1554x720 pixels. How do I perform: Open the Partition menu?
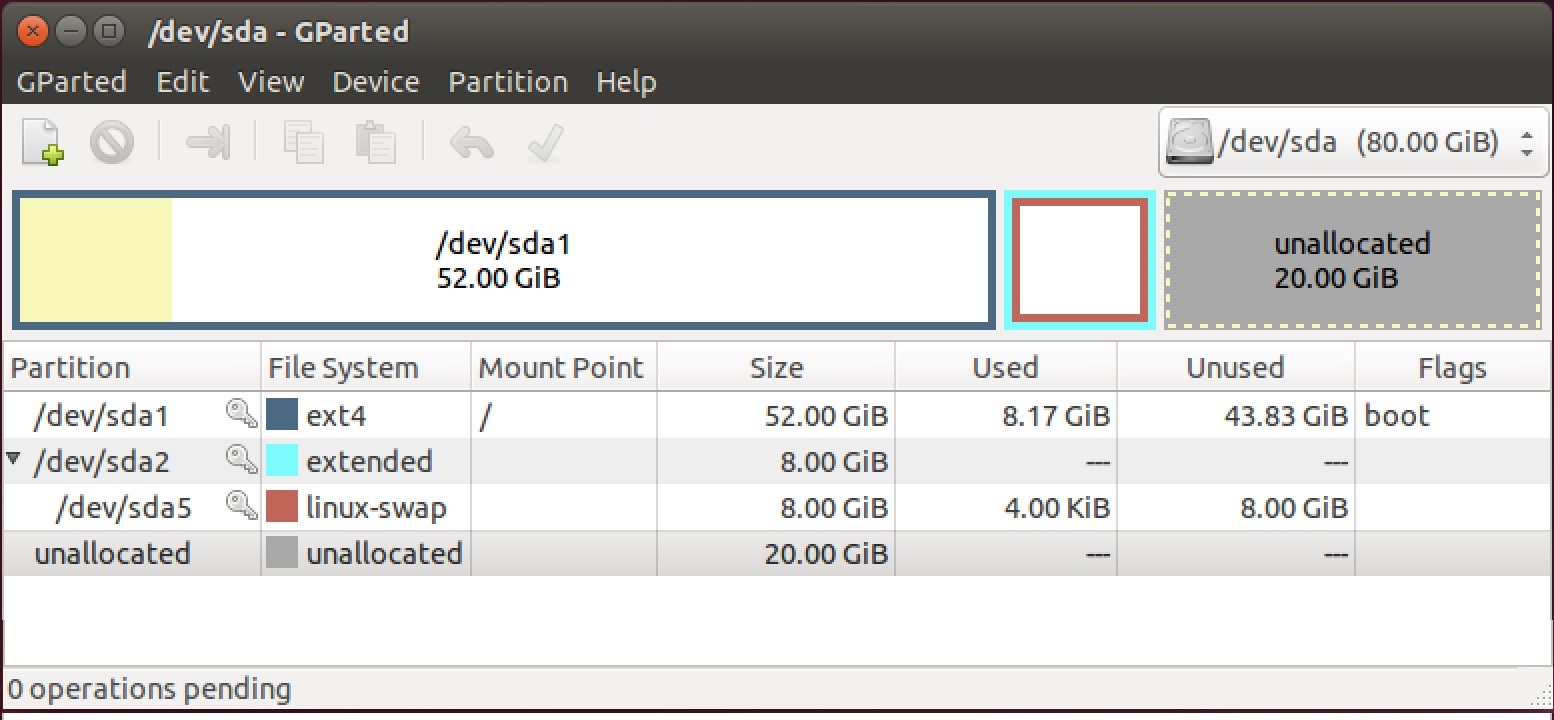click(508, 82)
